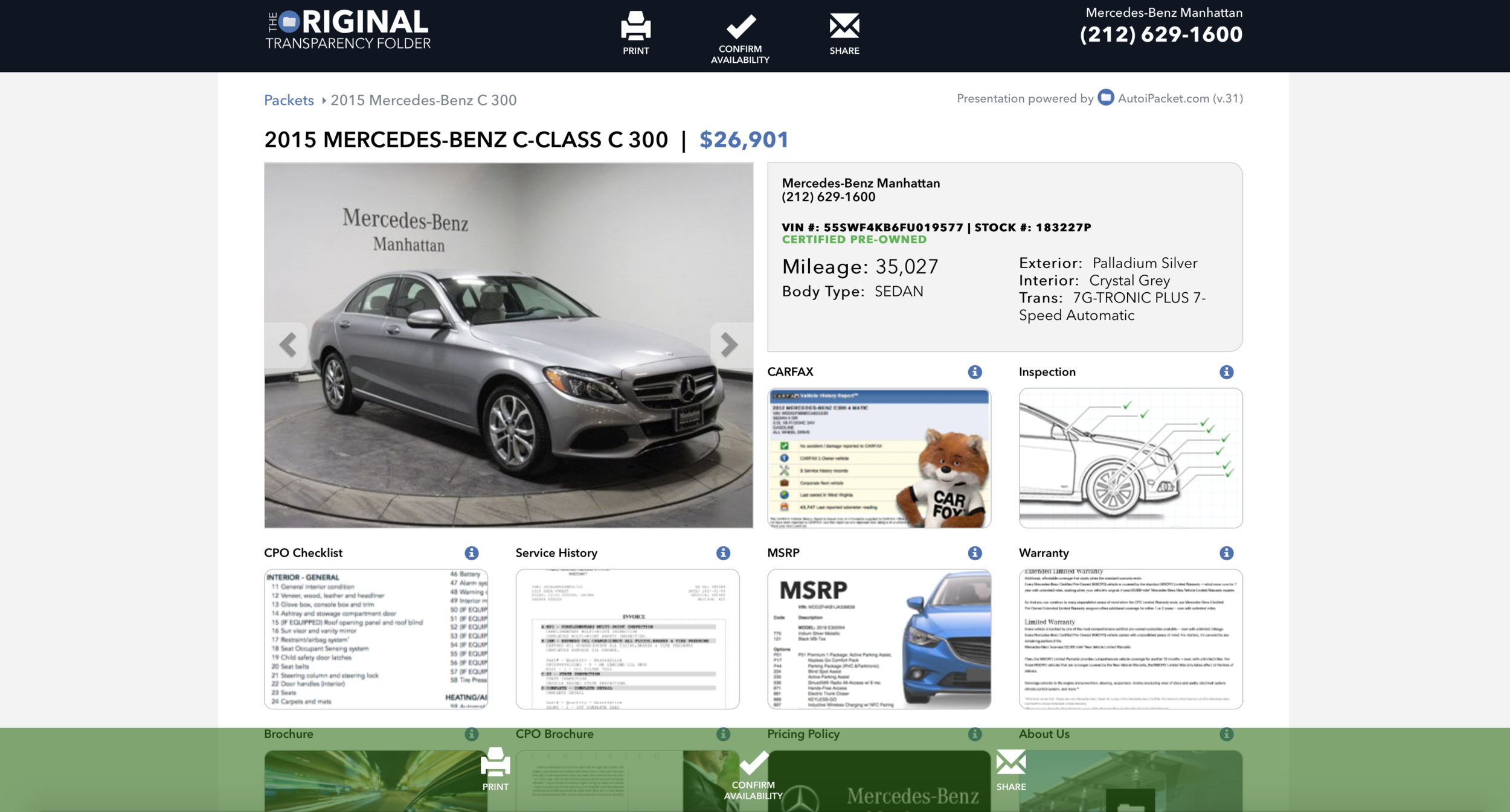Image resolution: width=1510 pixels, height=812 pixels.
Task: Show previous vehicle photo with left arrow
Action: coord(288,345)
